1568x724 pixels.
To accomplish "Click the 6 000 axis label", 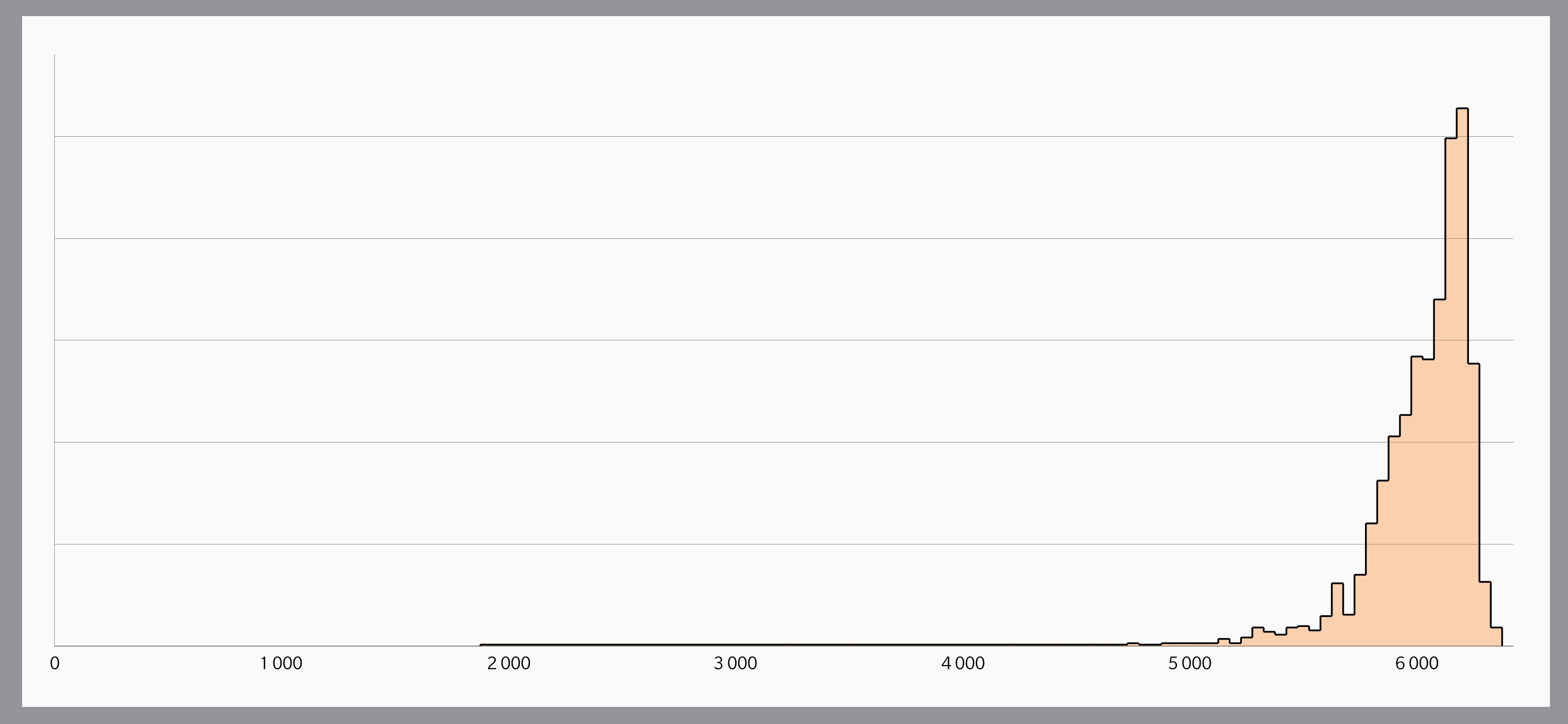I will tap(1417, 663).
